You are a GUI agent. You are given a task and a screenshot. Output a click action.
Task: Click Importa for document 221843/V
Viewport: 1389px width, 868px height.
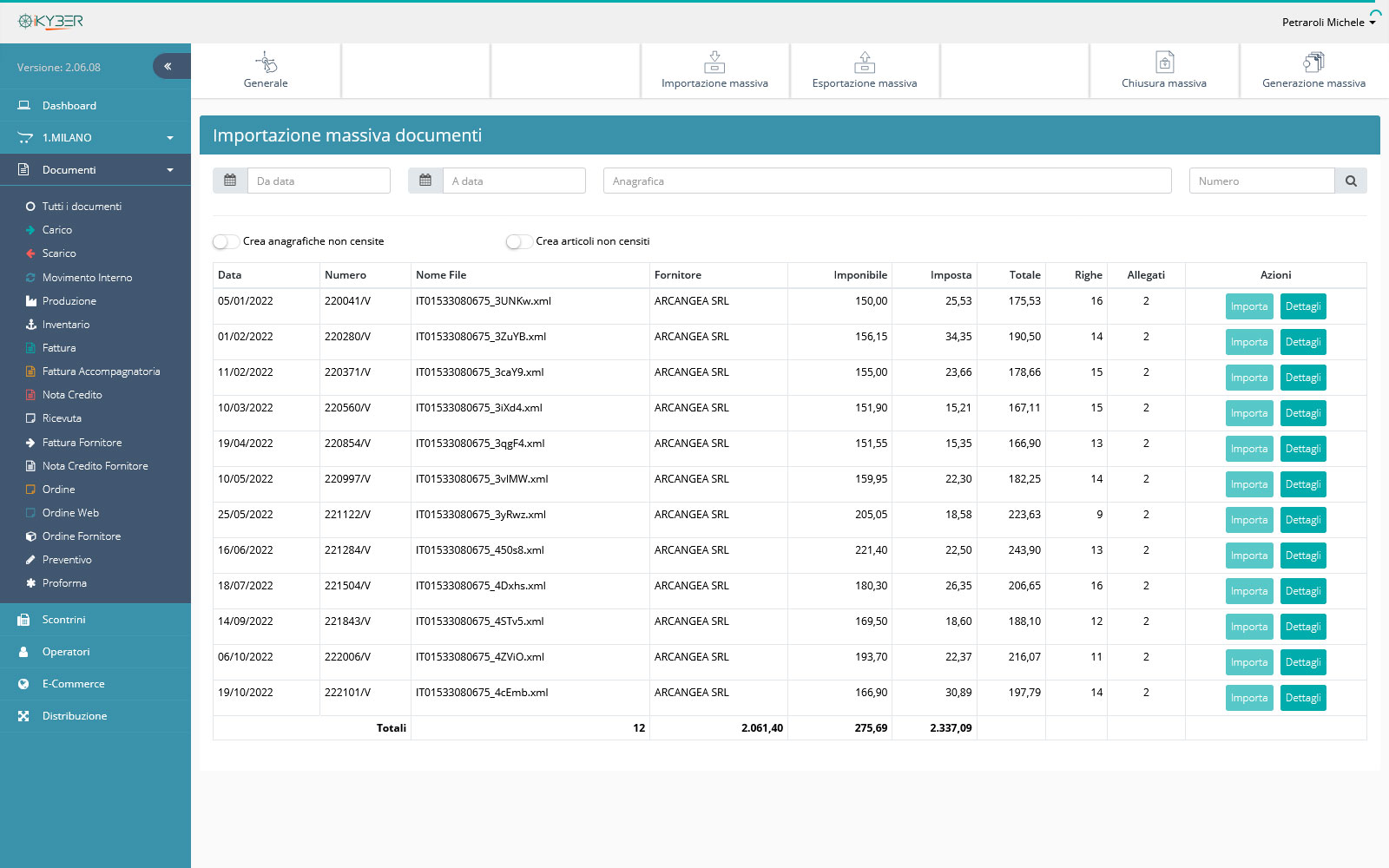1249,627
